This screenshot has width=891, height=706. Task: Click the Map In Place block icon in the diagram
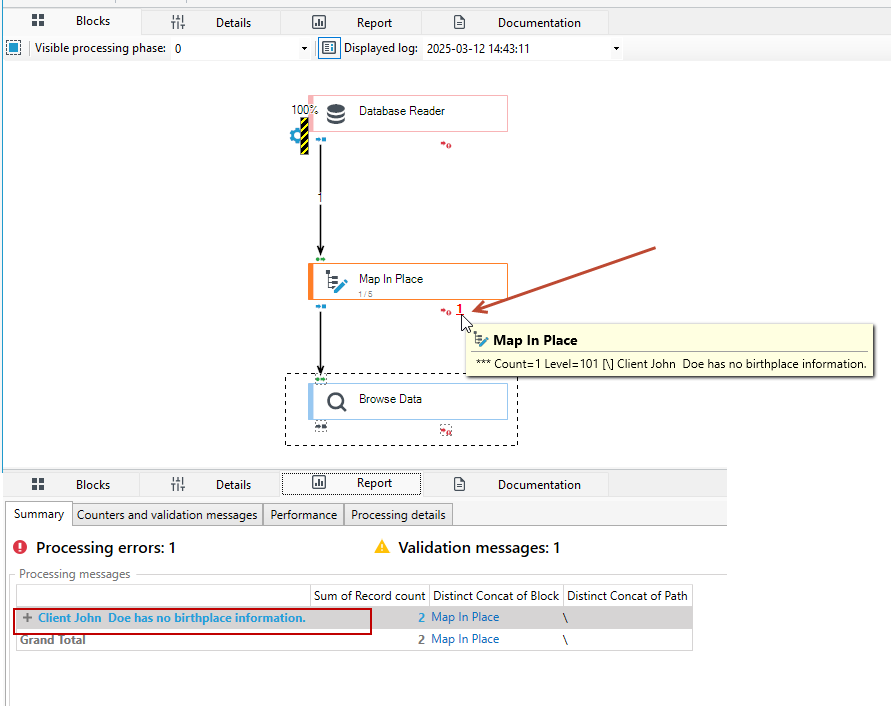[x=336, y=281]
